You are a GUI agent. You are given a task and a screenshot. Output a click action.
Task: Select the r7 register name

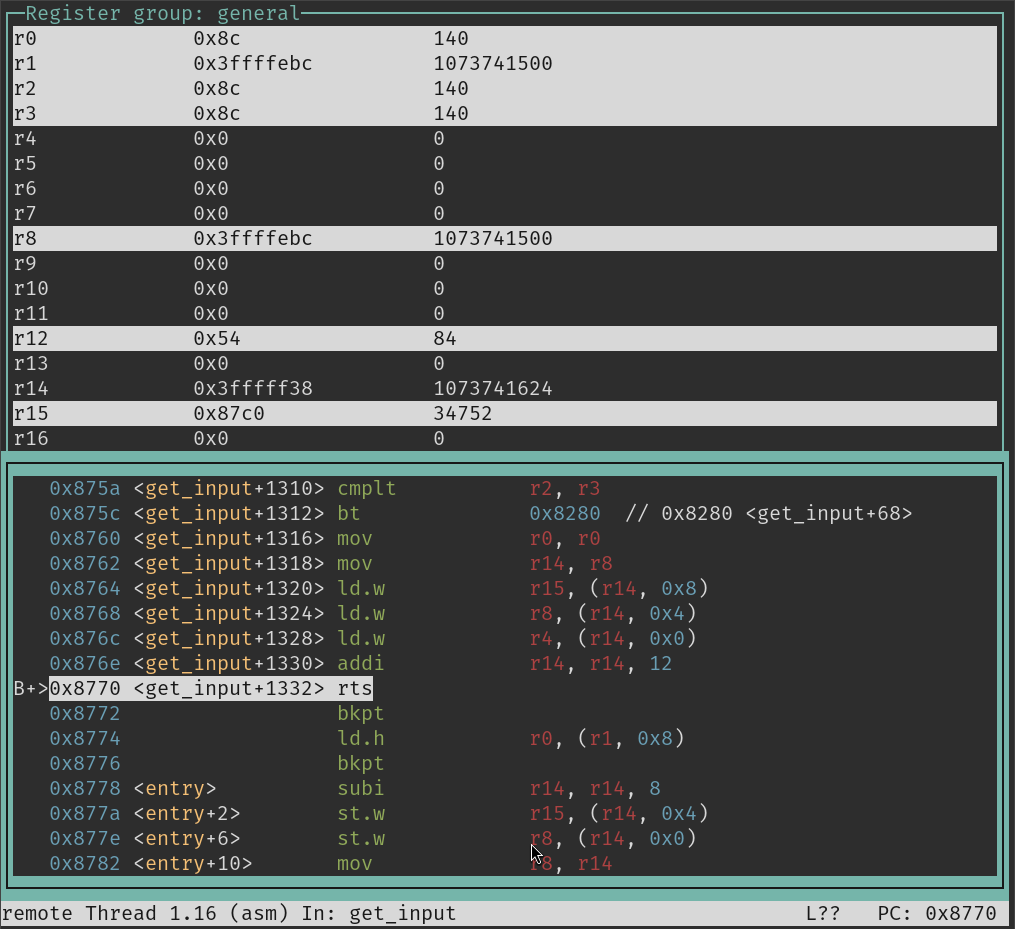[x=25, y=214]
